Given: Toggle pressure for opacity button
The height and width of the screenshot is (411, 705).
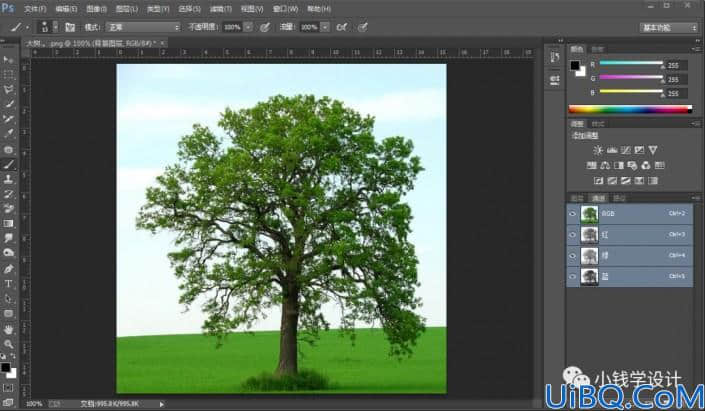Looking at the screenshot, I should click(x=265, y=27).
